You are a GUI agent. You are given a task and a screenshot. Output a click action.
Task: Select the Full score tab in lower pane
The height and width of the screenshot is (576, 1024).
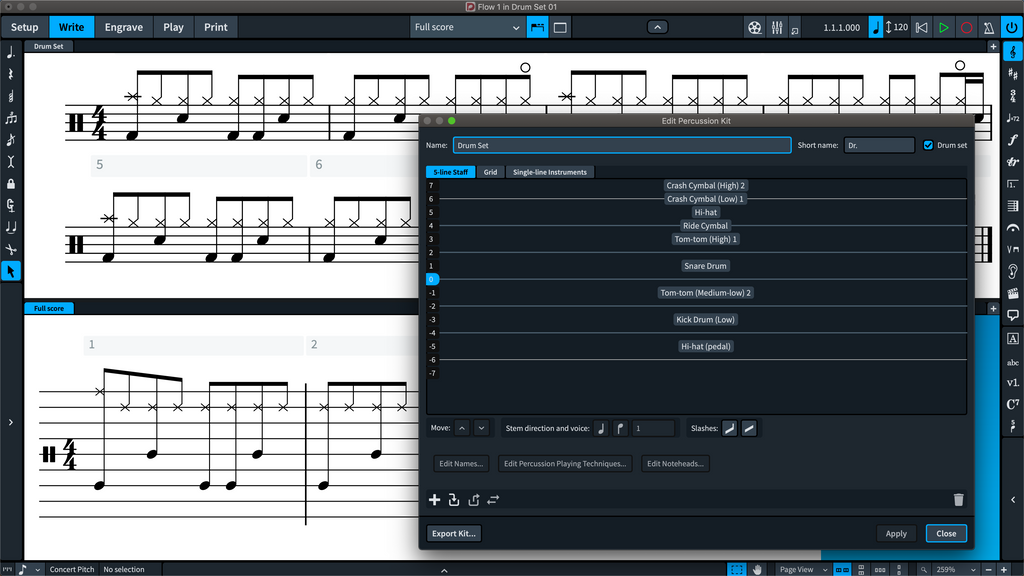pyautogui.click(x=49, y=308)
